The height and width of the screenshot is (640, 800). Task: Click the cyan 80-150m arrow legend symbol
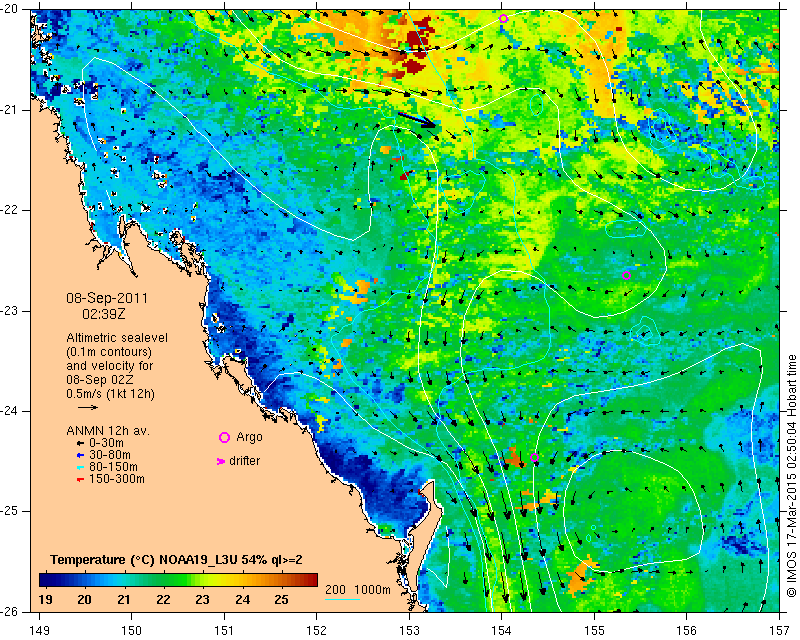pyautogui.click(x=80, y=467)
